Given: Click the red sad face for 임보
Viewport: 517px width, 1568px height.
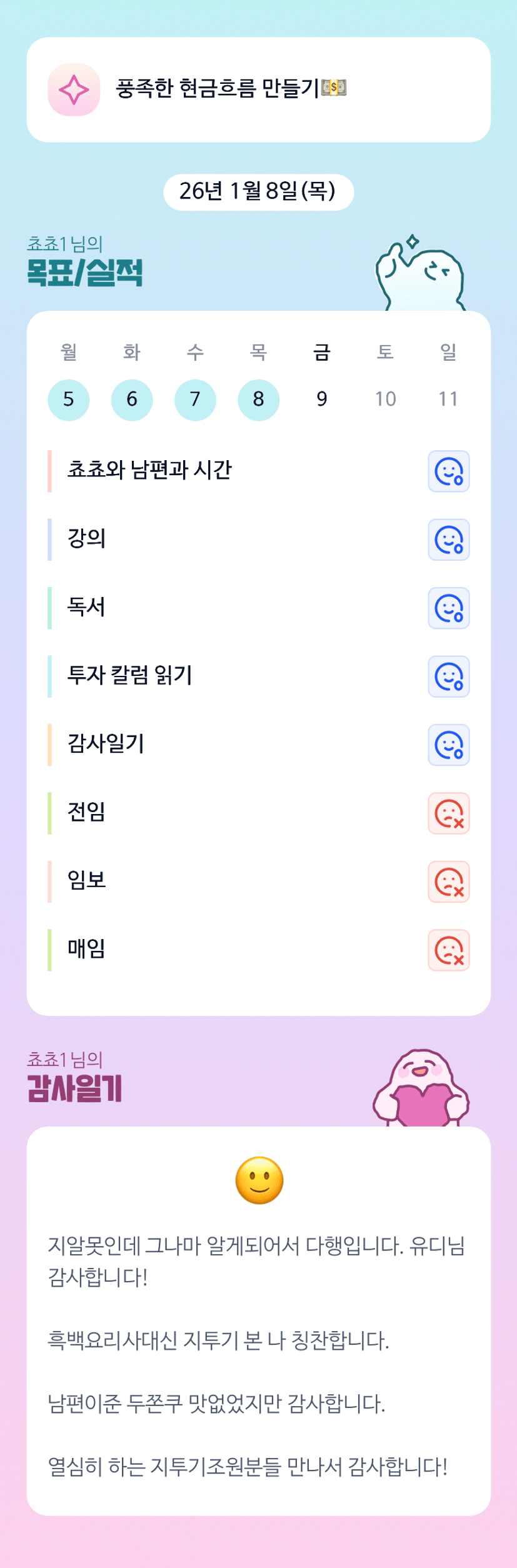Looking at the screenshot, I should (x=448, y=882).
